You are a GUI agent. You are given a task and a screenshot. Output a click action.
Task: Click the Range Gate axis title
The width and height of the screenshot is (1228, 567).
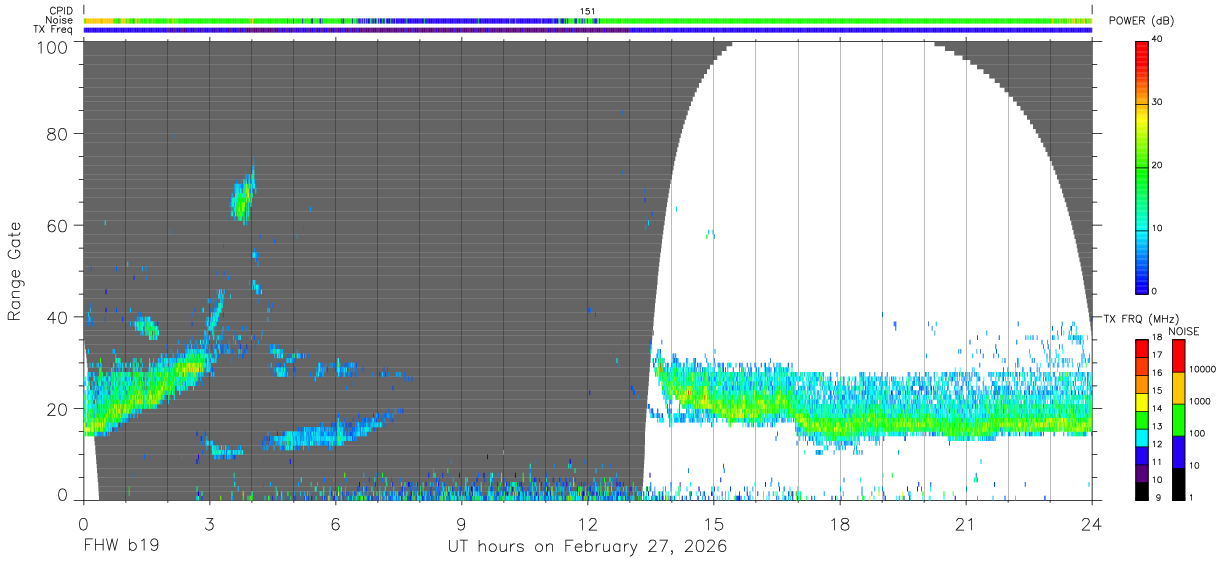tap(15, 271)
